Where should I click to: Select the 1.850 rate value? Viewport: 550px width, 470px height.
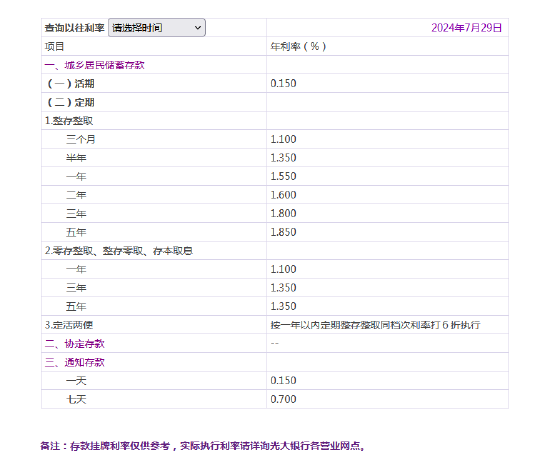click(x=283, y=232)
